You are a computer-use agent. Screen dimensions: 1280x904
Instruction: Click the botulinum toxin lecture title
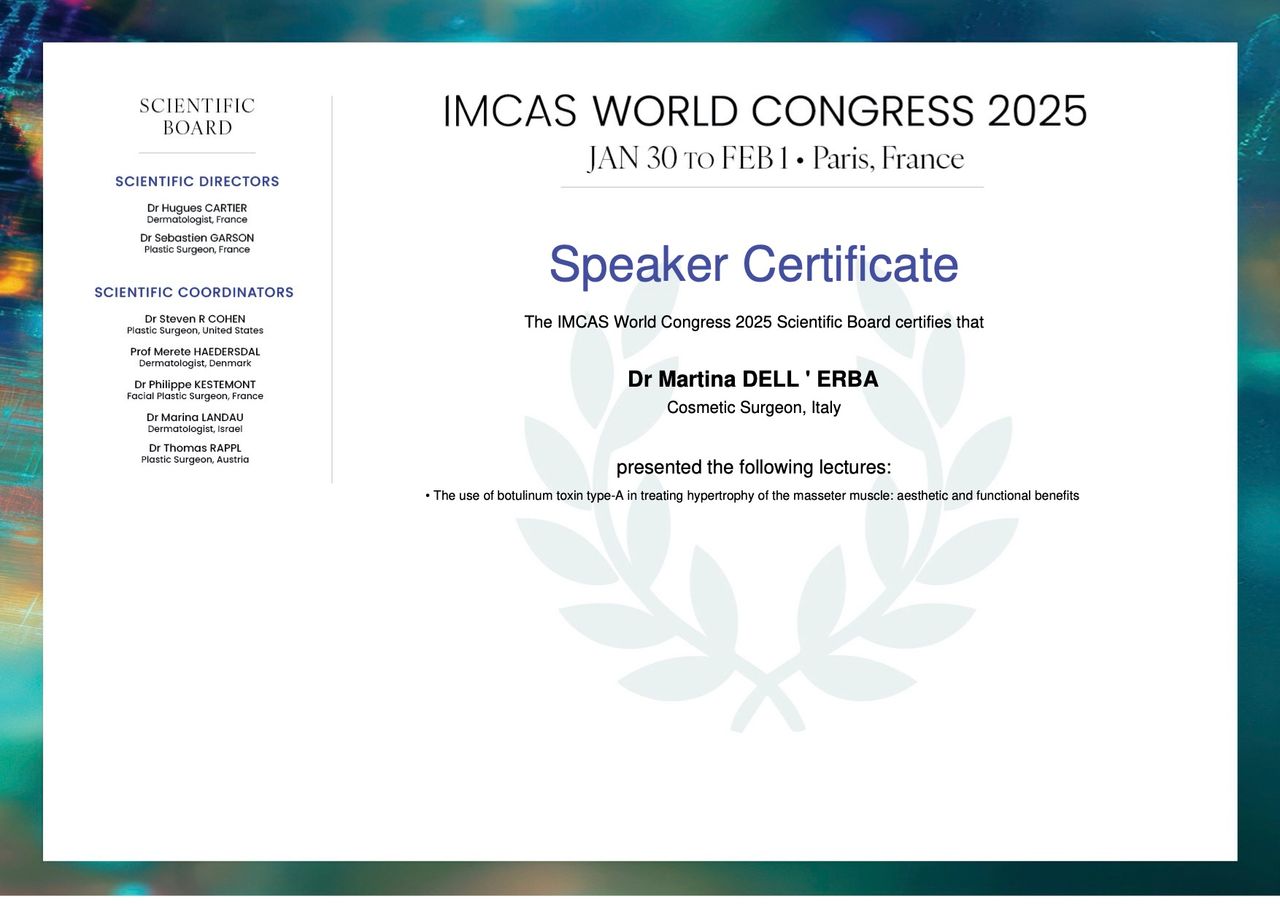[x=753, y=496]
